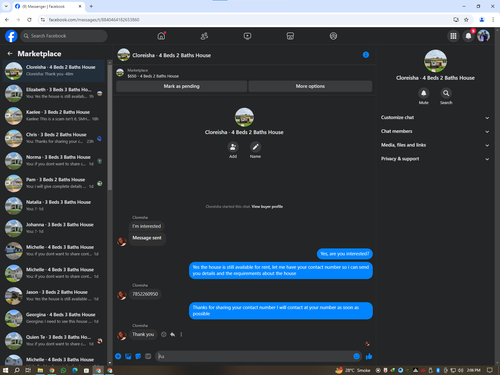Open the Windows Start menu
Image resolution: width=500 pixels, height=375 pixels.
click(5, 370)
